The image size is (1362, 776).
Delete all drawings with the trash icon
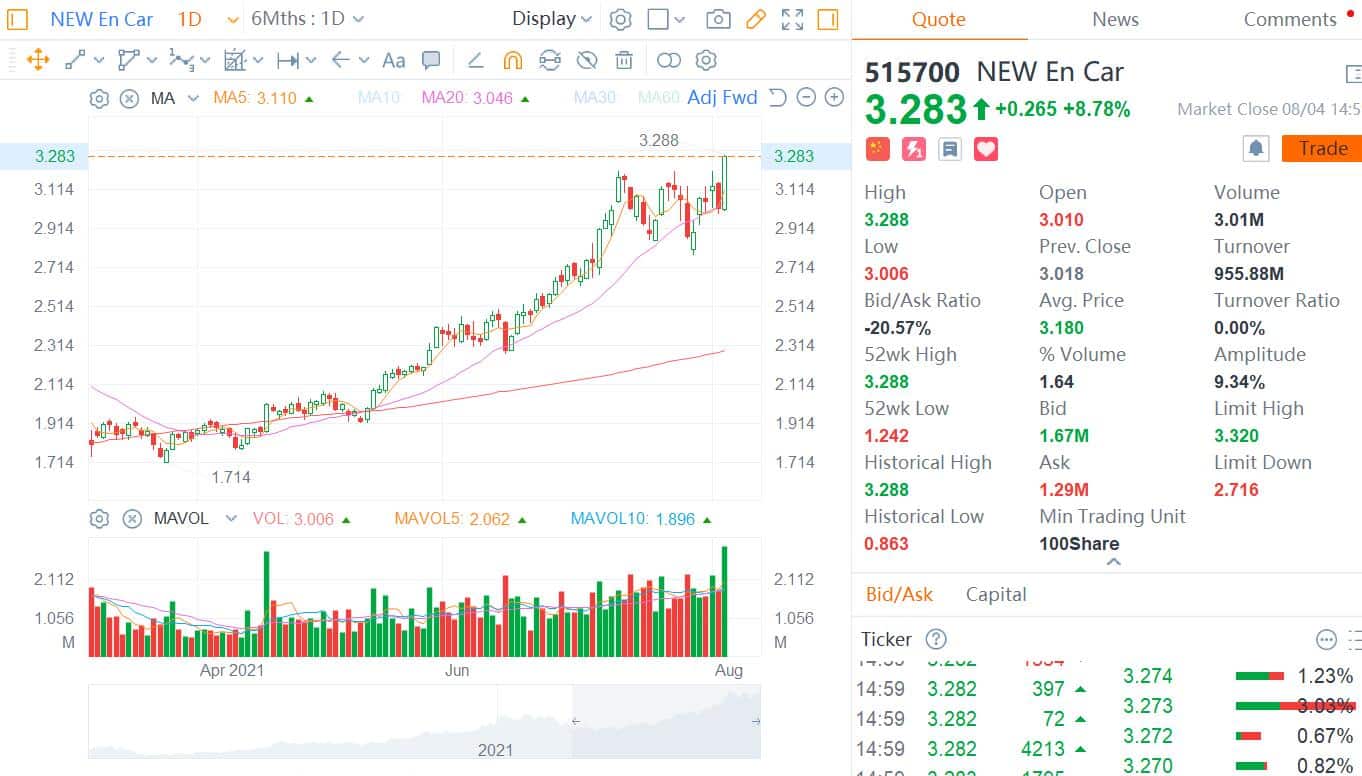624,60
